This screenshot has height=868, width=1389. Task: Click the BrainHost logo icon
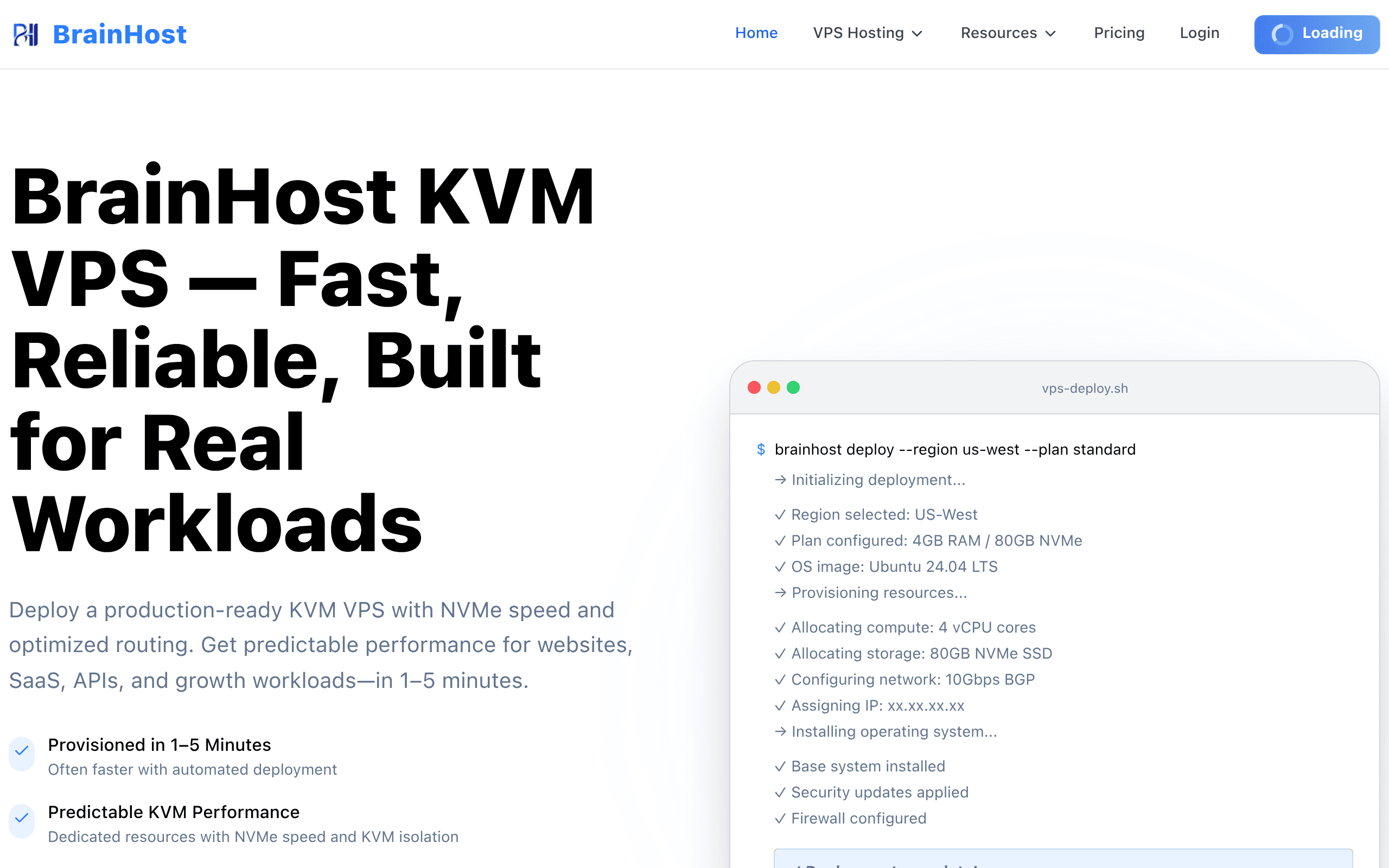click(26, 34)
